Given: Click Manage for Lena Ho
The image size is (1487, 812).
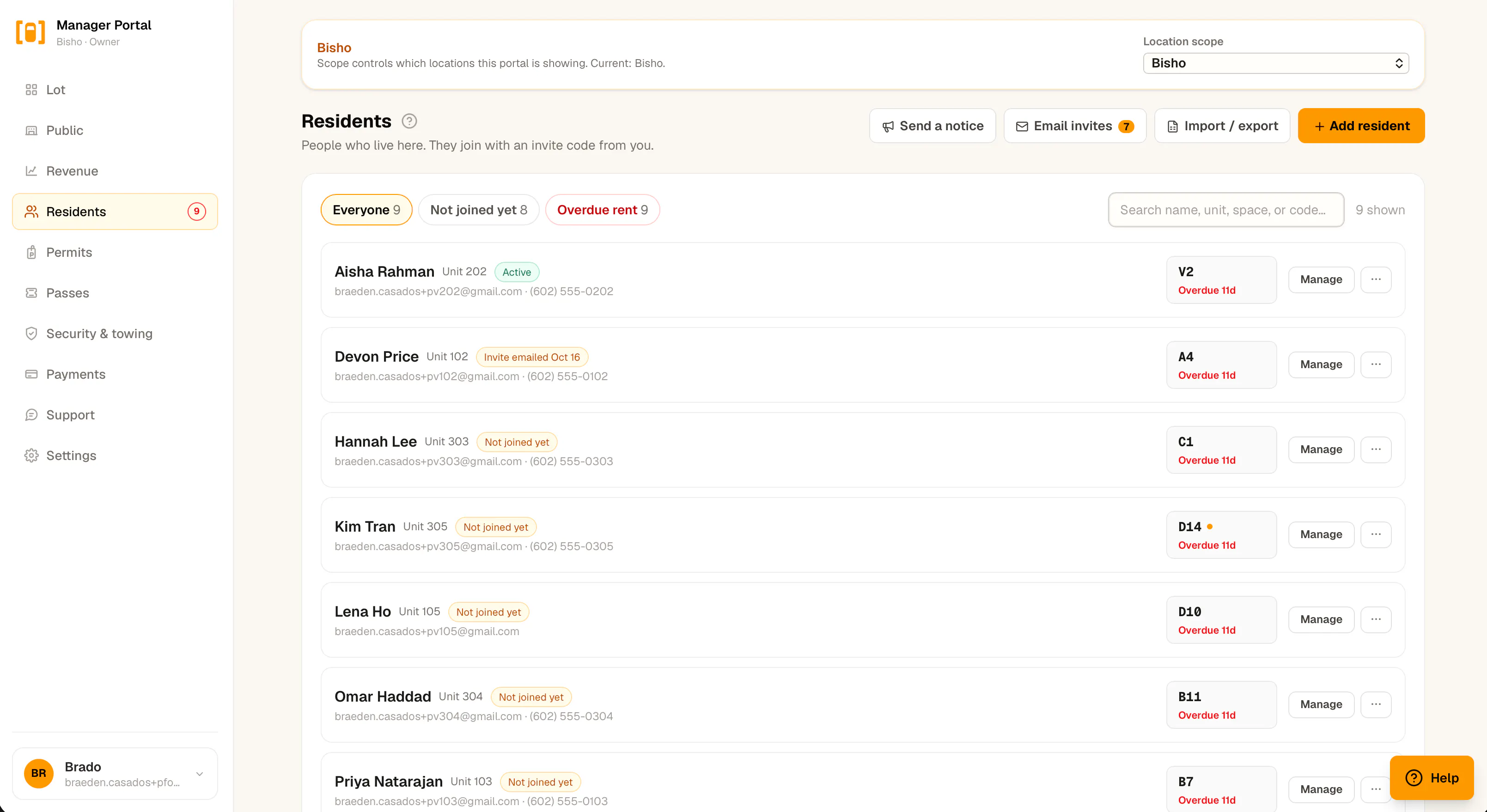Looking at the screenshot, I should coord(1321,619).
